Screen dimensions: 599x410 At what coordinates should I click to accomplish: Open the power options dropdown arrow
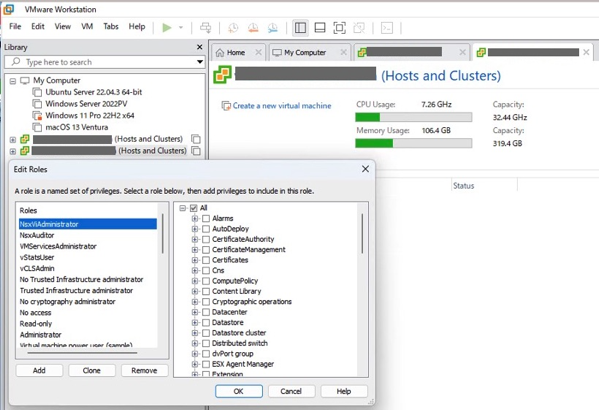click(181, 28)
